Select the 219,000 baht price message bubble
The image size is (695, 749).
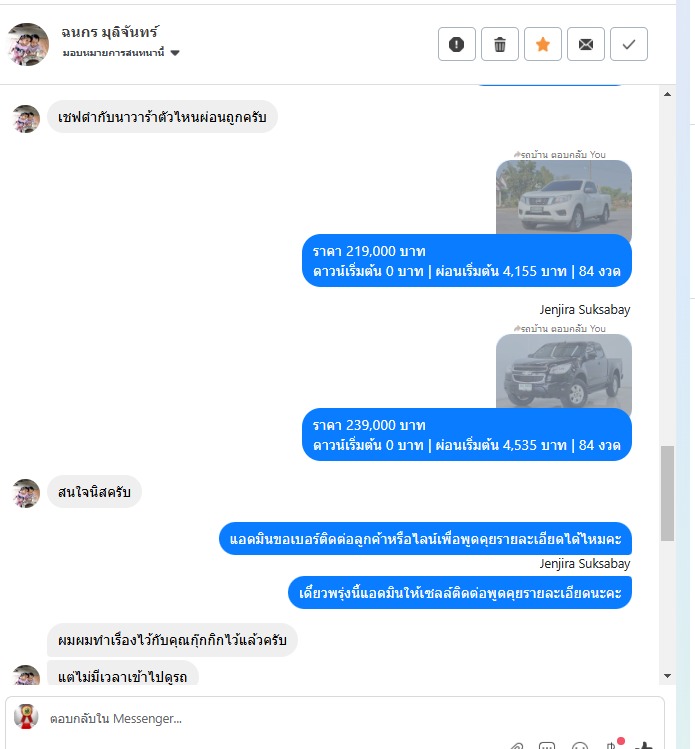467,261
